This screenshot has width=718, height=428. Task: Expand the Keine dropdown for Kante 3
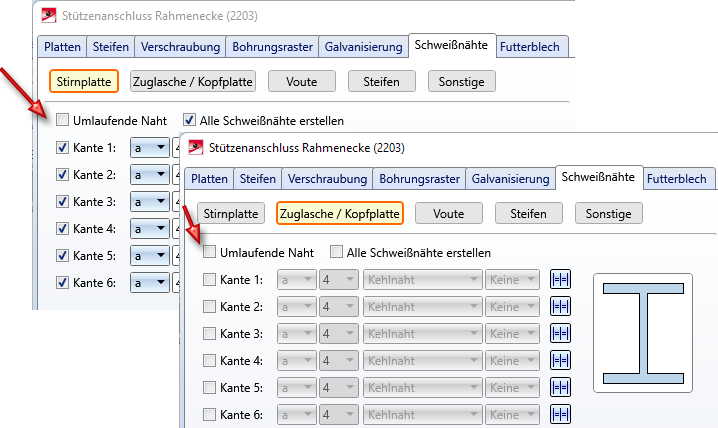click(514, 334)
